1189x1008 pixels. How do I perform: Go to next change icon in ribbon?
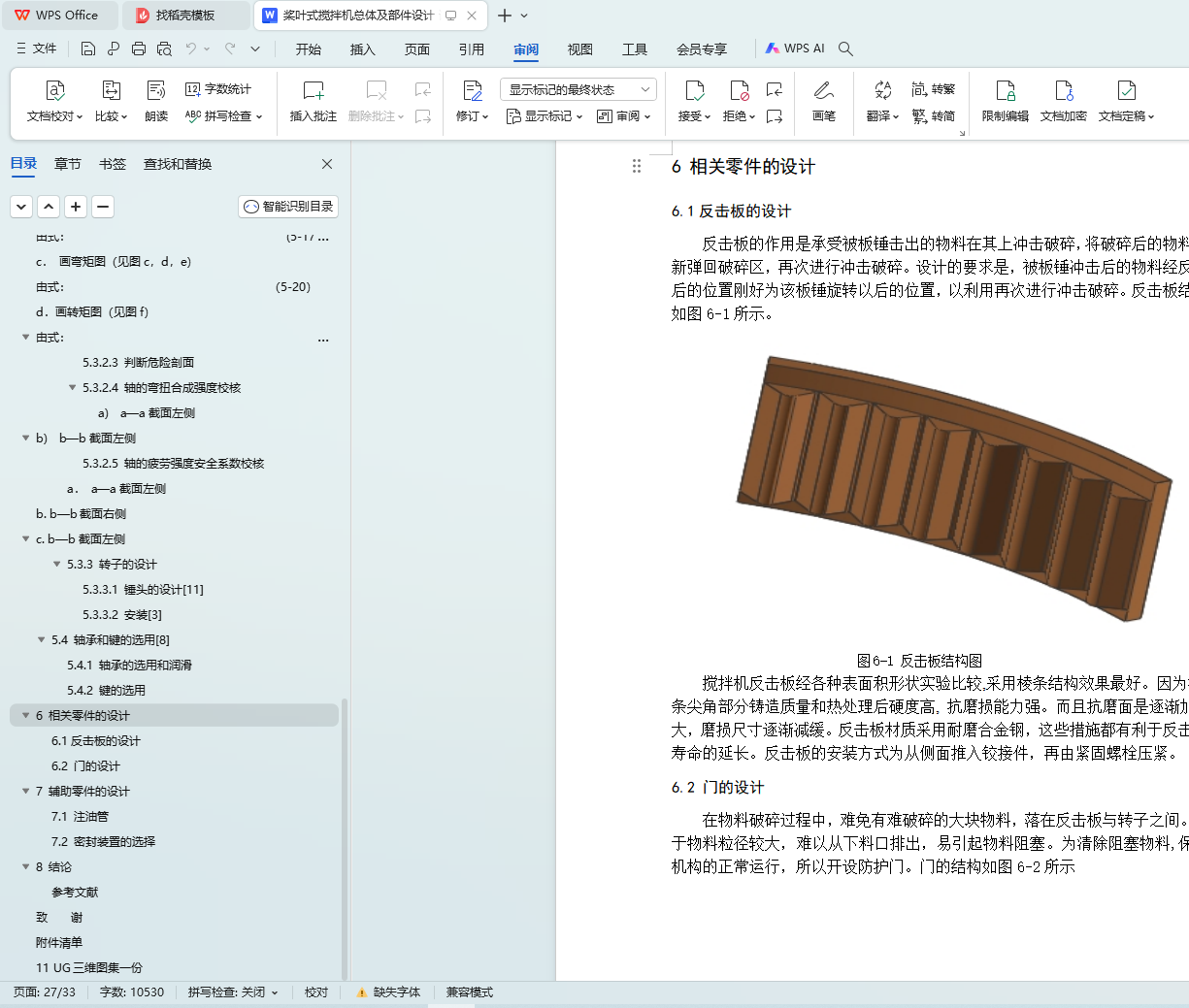point(774,116)
